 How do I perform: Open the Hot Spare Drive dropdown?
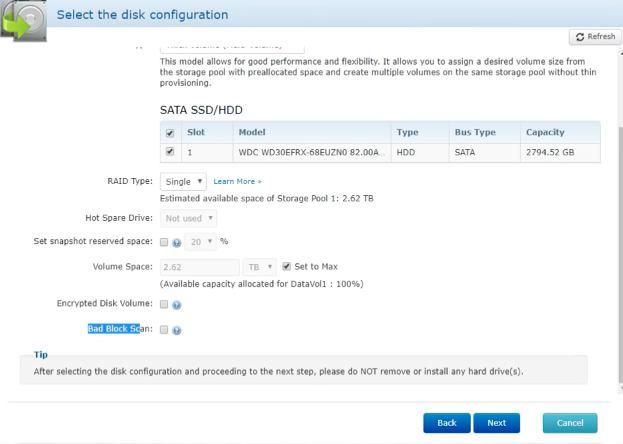click(x=188, y=218)
